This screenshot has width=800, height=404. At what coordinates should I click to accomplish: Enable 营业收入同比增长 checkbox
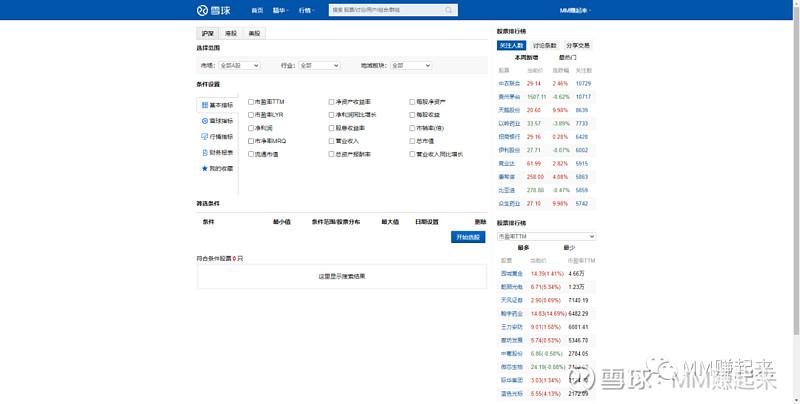(412, 154)
